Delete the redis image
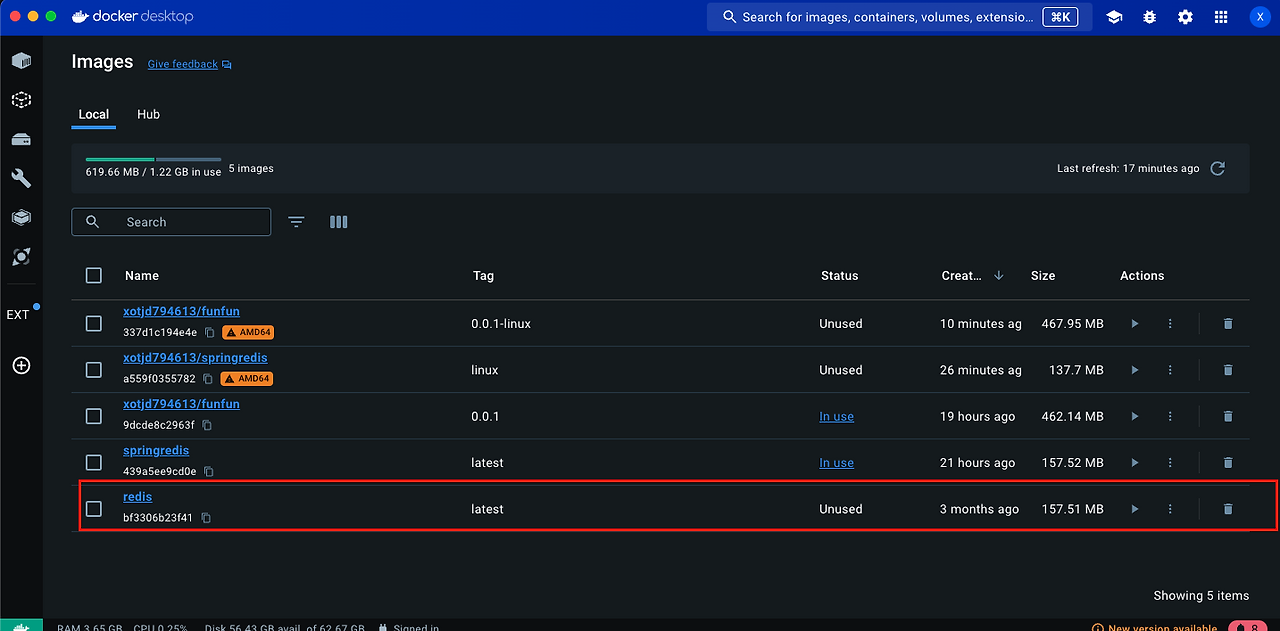Image resolution: width=1280 pixels, height=631 pixels. click(x=1228, y=509)
